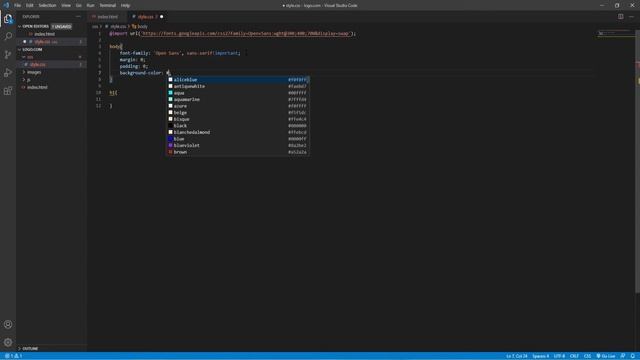
Task: Choose black suggestion
Action: click(x=238, y=126)
